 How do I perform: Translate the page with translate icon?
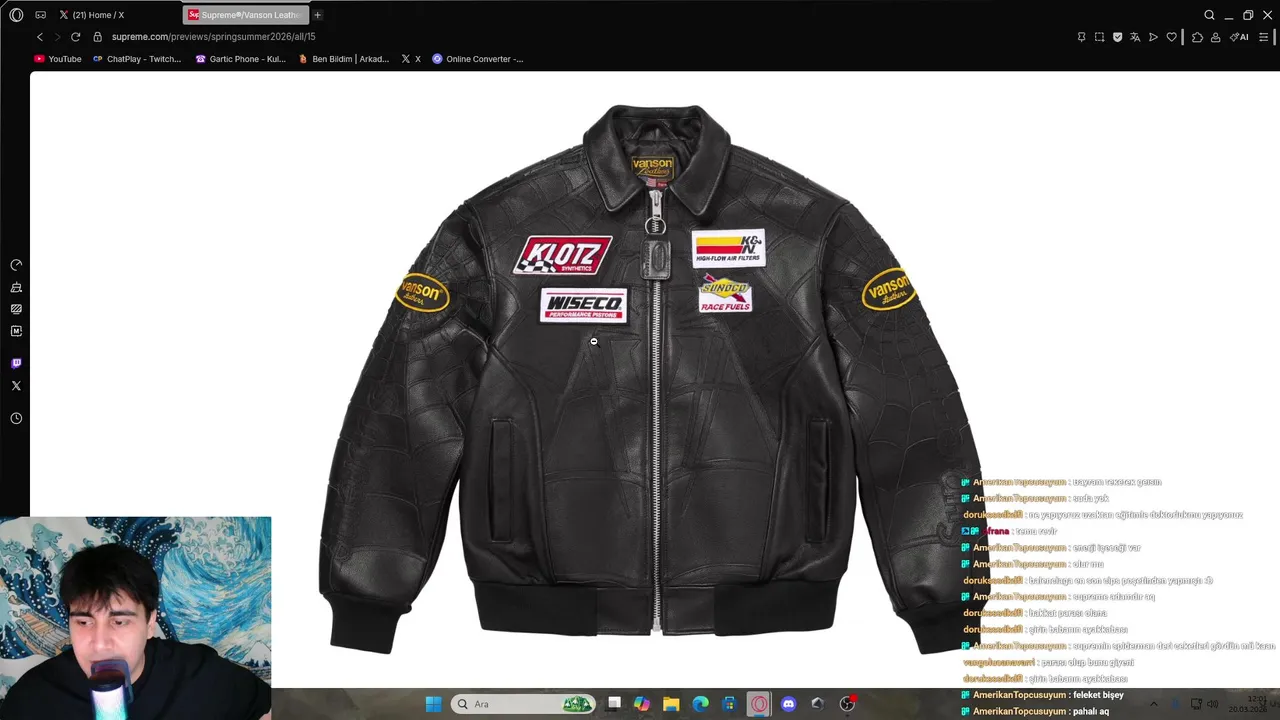pos(1135,37)
